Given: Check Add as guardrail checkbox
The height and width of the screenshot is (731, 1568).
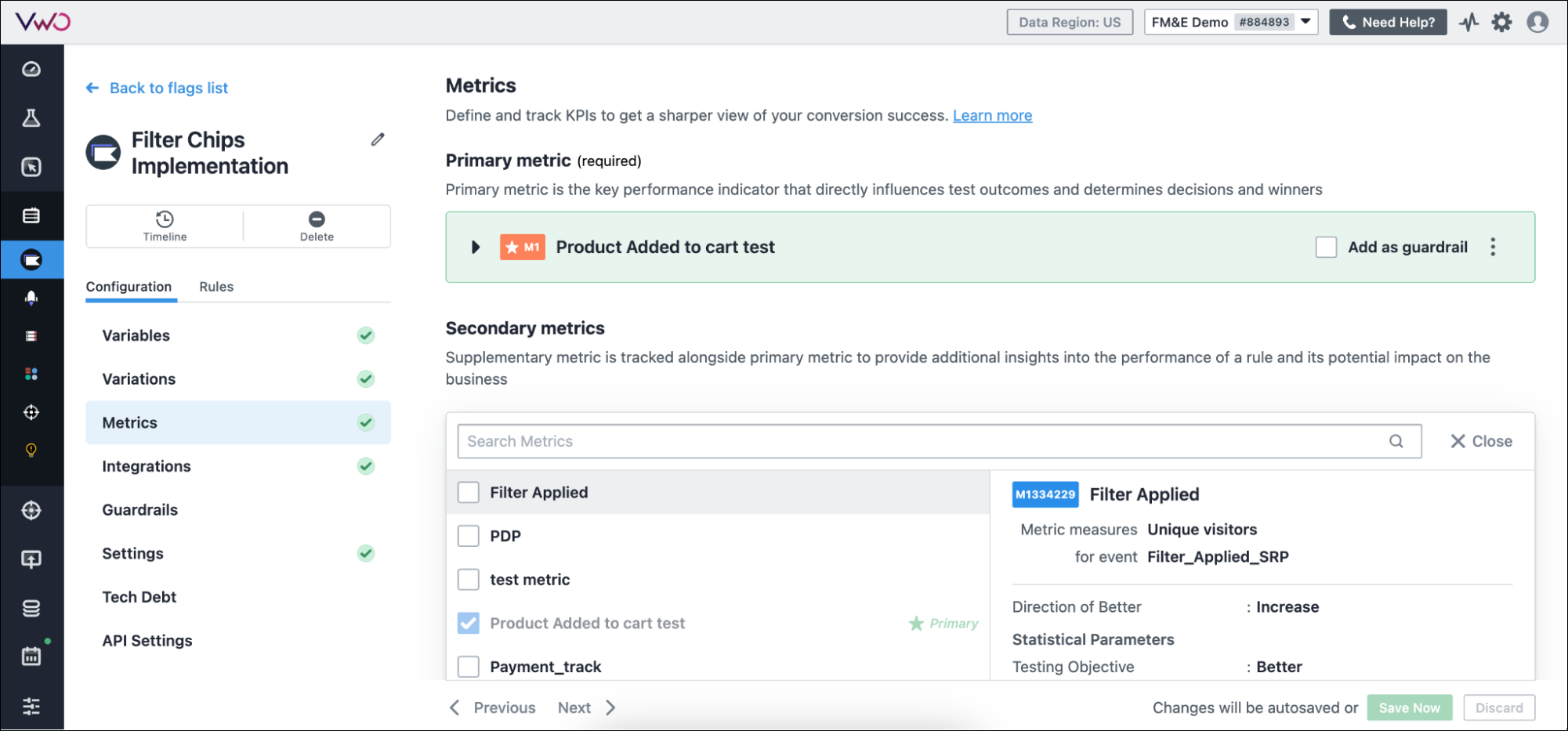Looking at the screenshot, I should (1326, 247).
